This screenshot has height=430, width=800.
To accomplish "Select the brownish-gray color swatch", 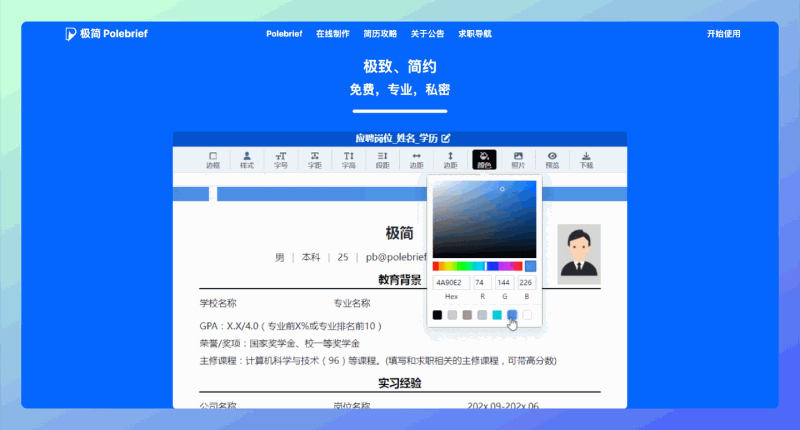I will tap(467, 315).
